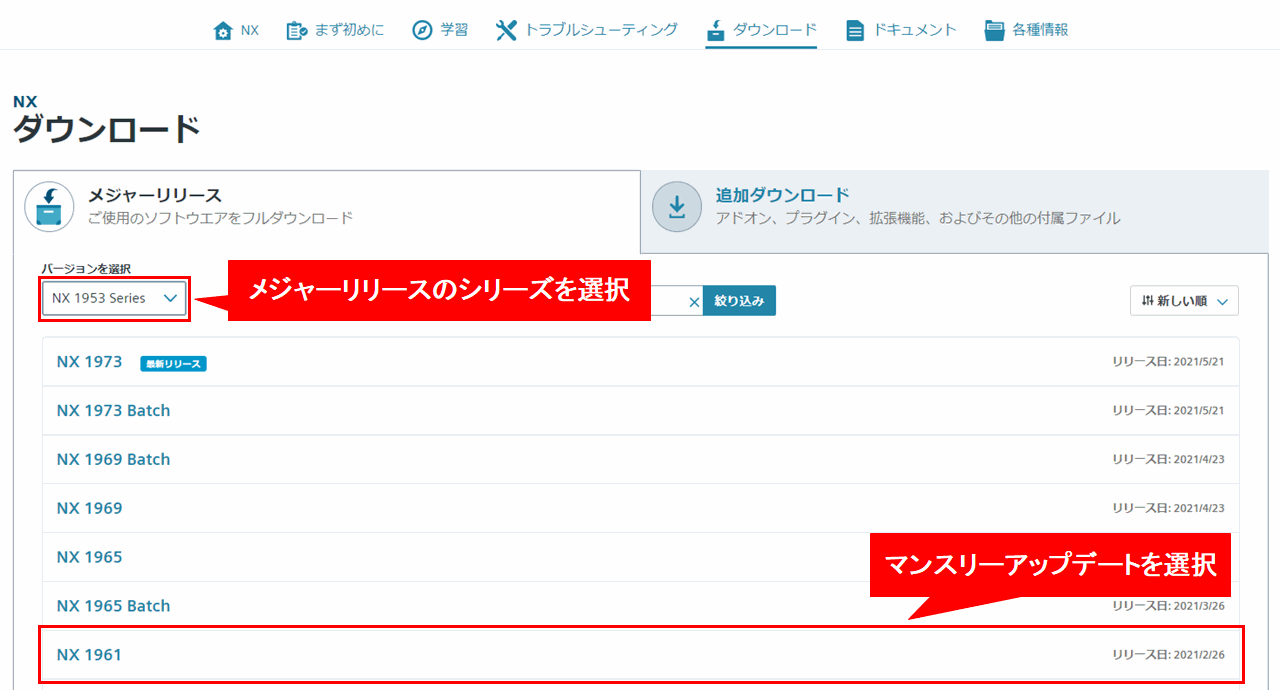This screenshot has height=690, width=1280.
Task: Click the NX home icon in top navigation
Action: (x=223, y=31)
